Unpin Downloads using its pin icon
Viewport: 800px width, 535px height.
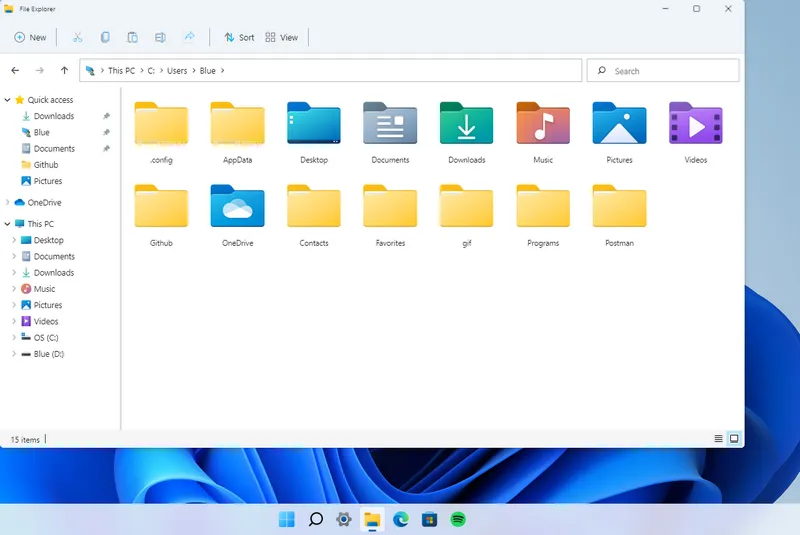[x=106, y=116]
